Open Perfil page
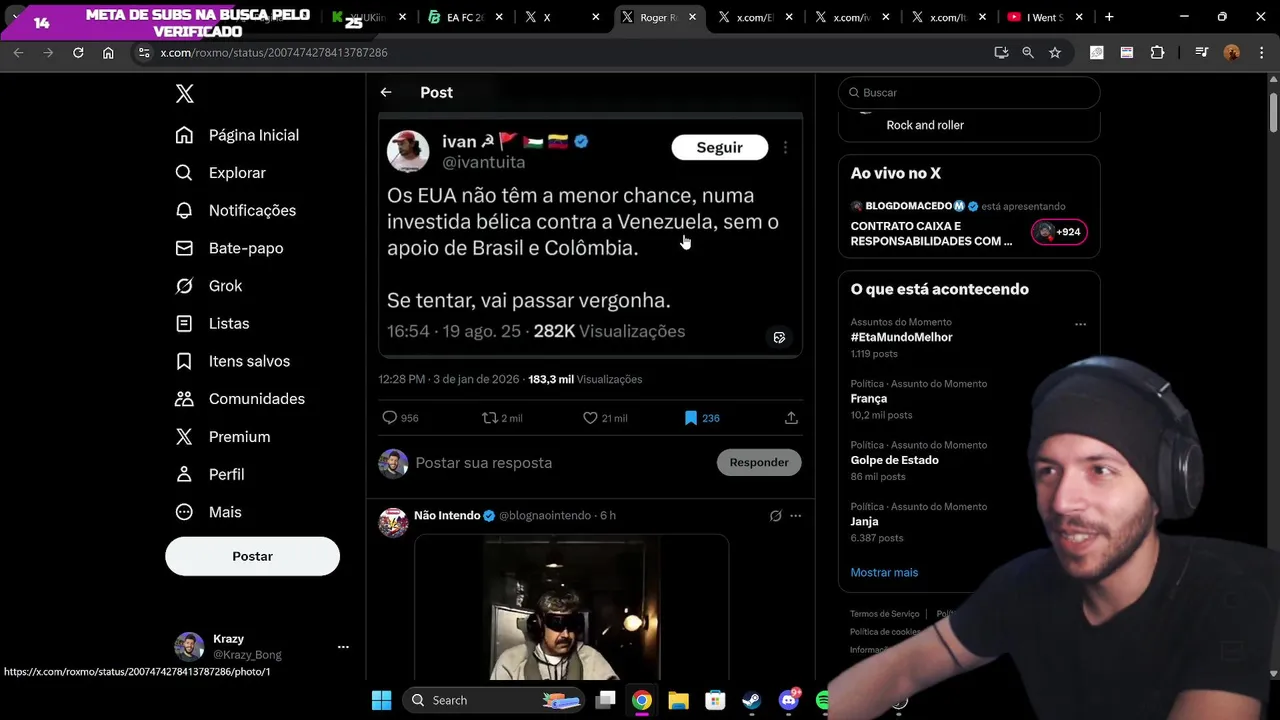 [x=210, y=474]
